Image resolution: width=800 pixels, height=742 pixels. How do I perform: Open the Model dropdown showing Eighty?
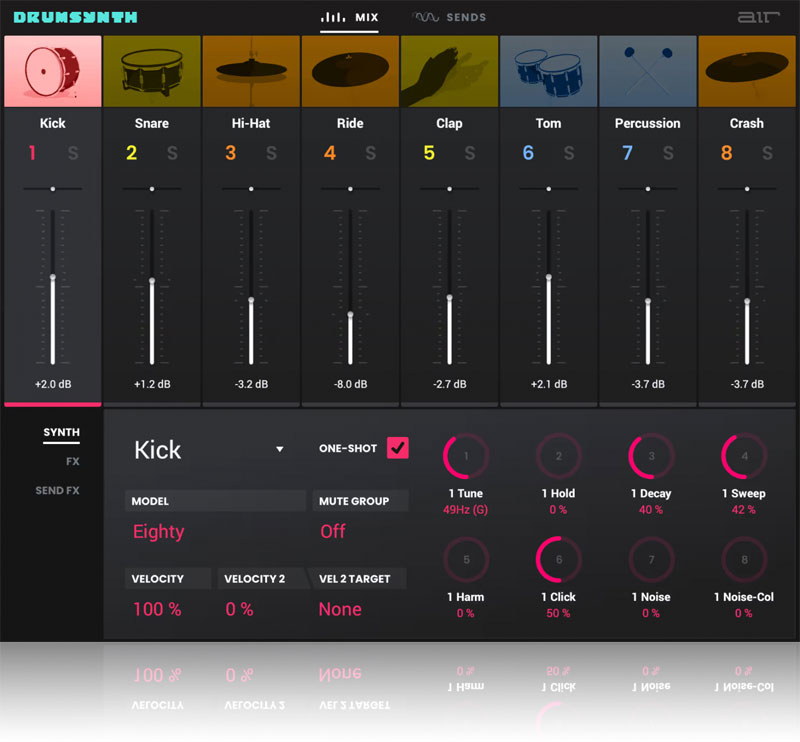click(x=159, y=531)
